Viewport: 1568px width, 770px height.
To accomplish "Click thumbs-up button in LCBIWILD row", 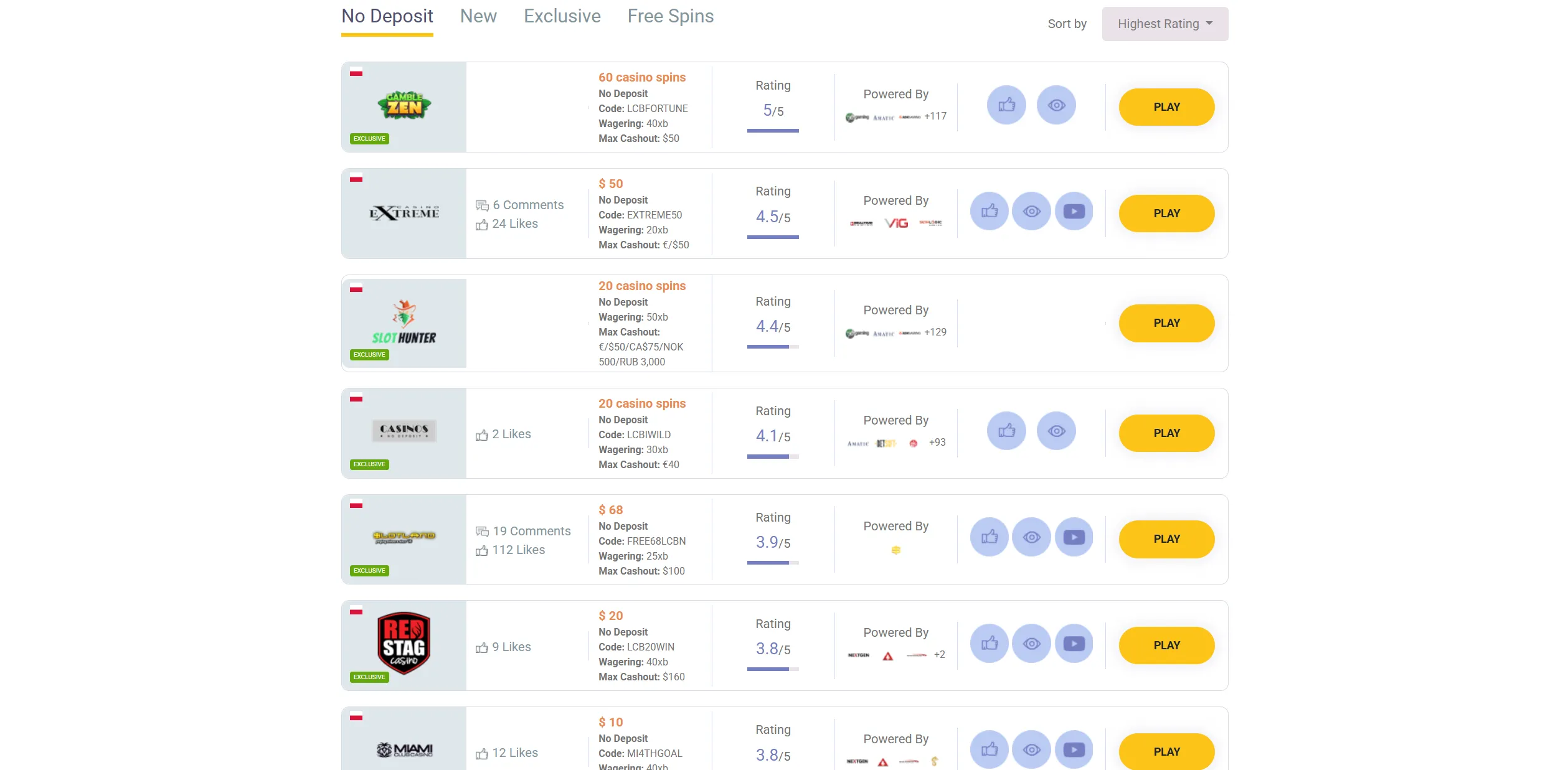I will coord(1006,431).
